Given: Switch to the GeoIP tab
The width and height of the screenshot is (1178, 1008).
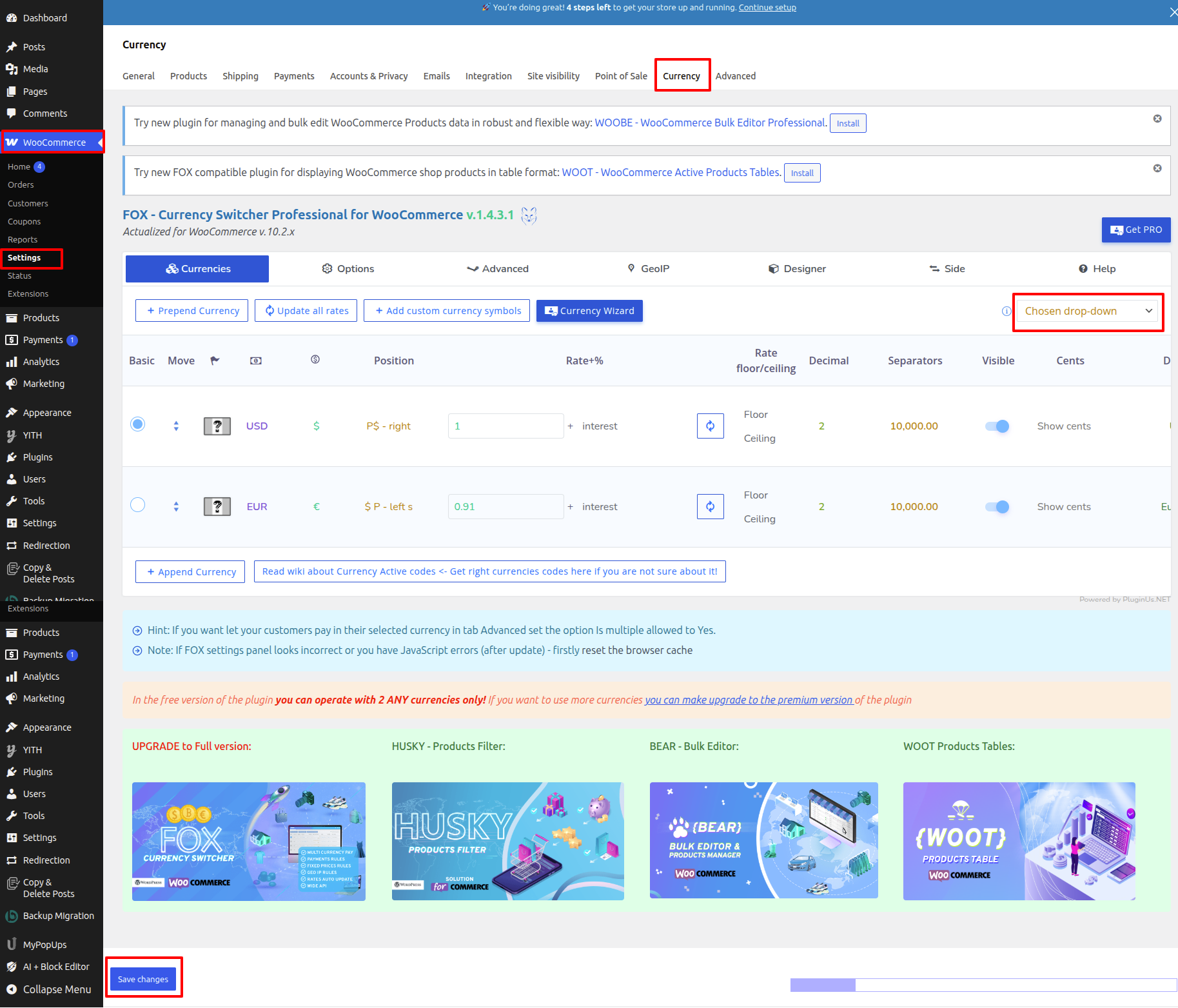Looking at the screenshot, I should pyautogui.click(x=649, y=269).
